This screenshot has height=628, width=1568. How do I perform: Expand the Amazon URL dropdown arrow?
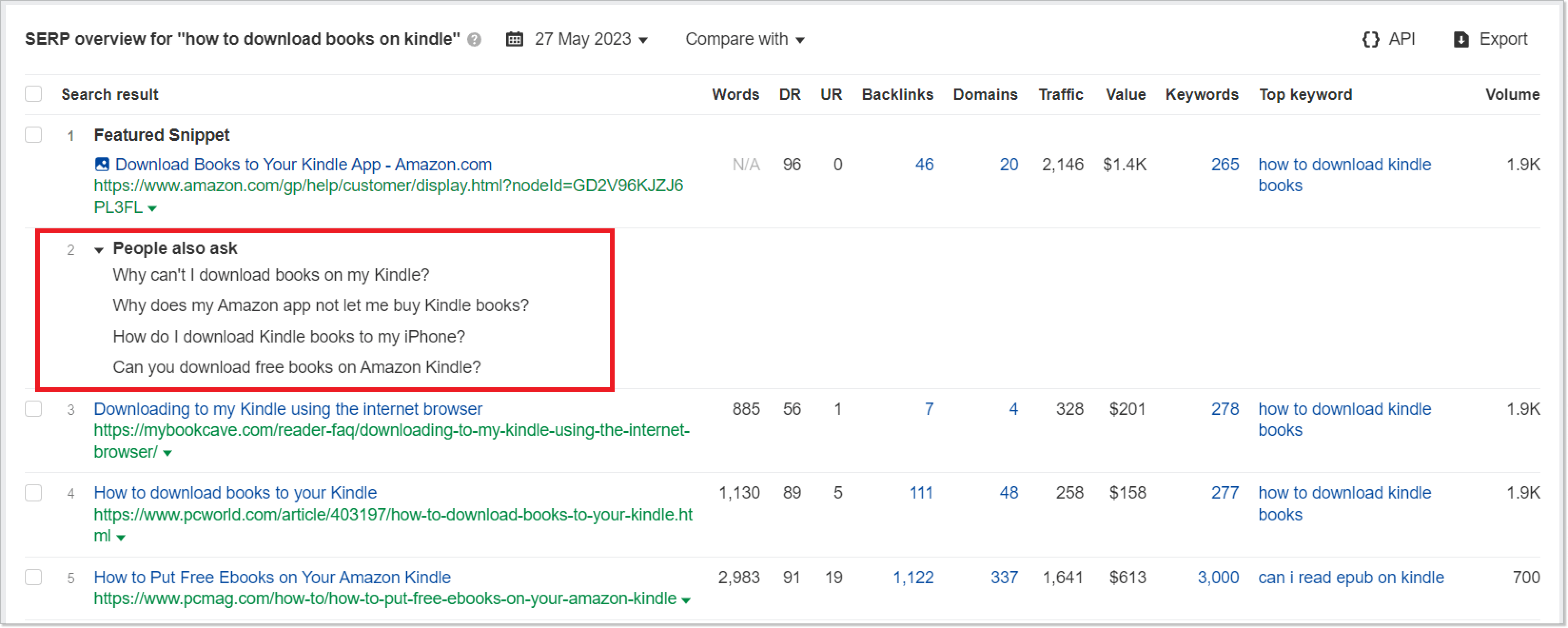tap(152, 209)
